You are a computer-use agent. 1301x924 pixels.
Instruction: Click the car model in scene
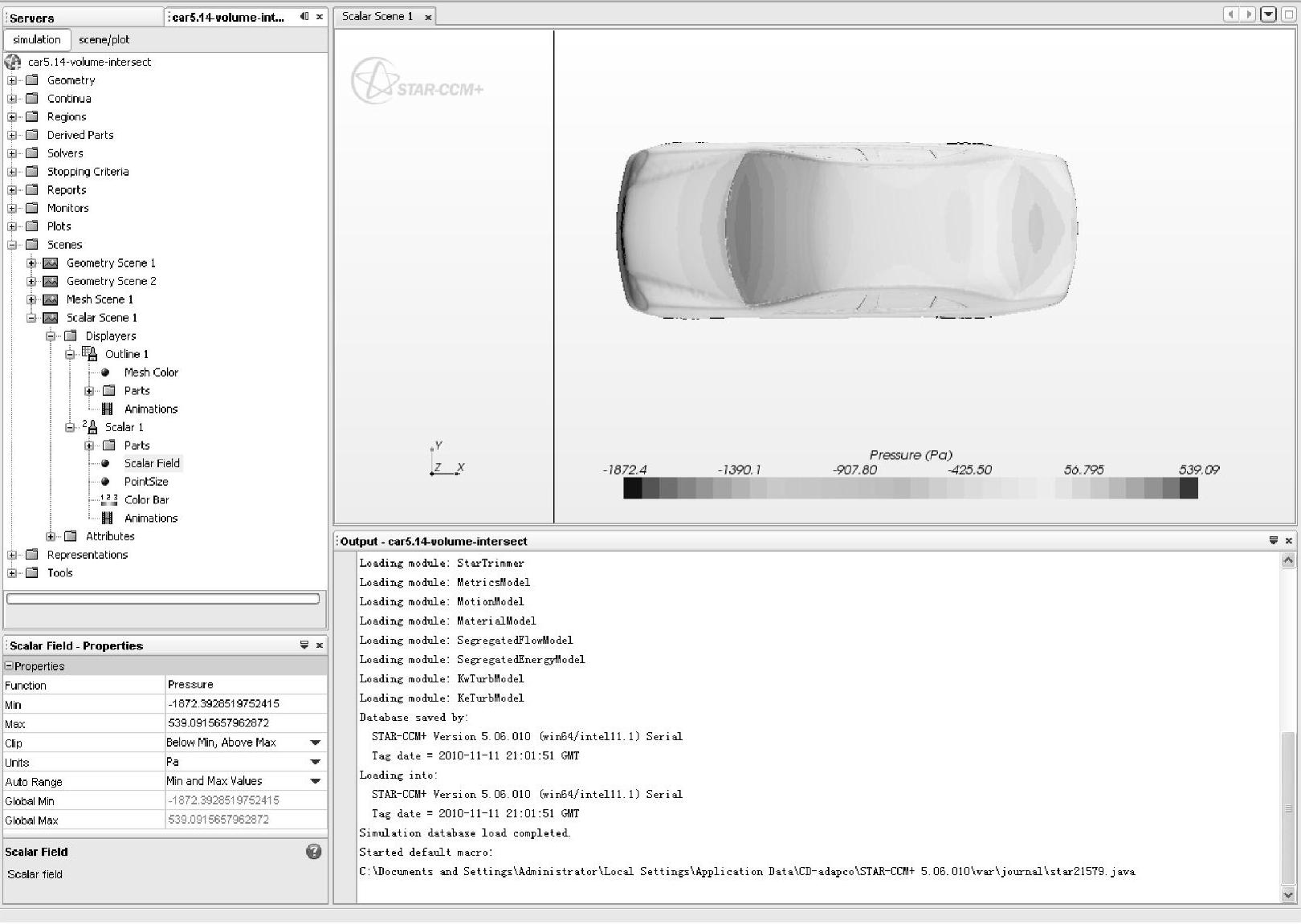pos(847,230)
